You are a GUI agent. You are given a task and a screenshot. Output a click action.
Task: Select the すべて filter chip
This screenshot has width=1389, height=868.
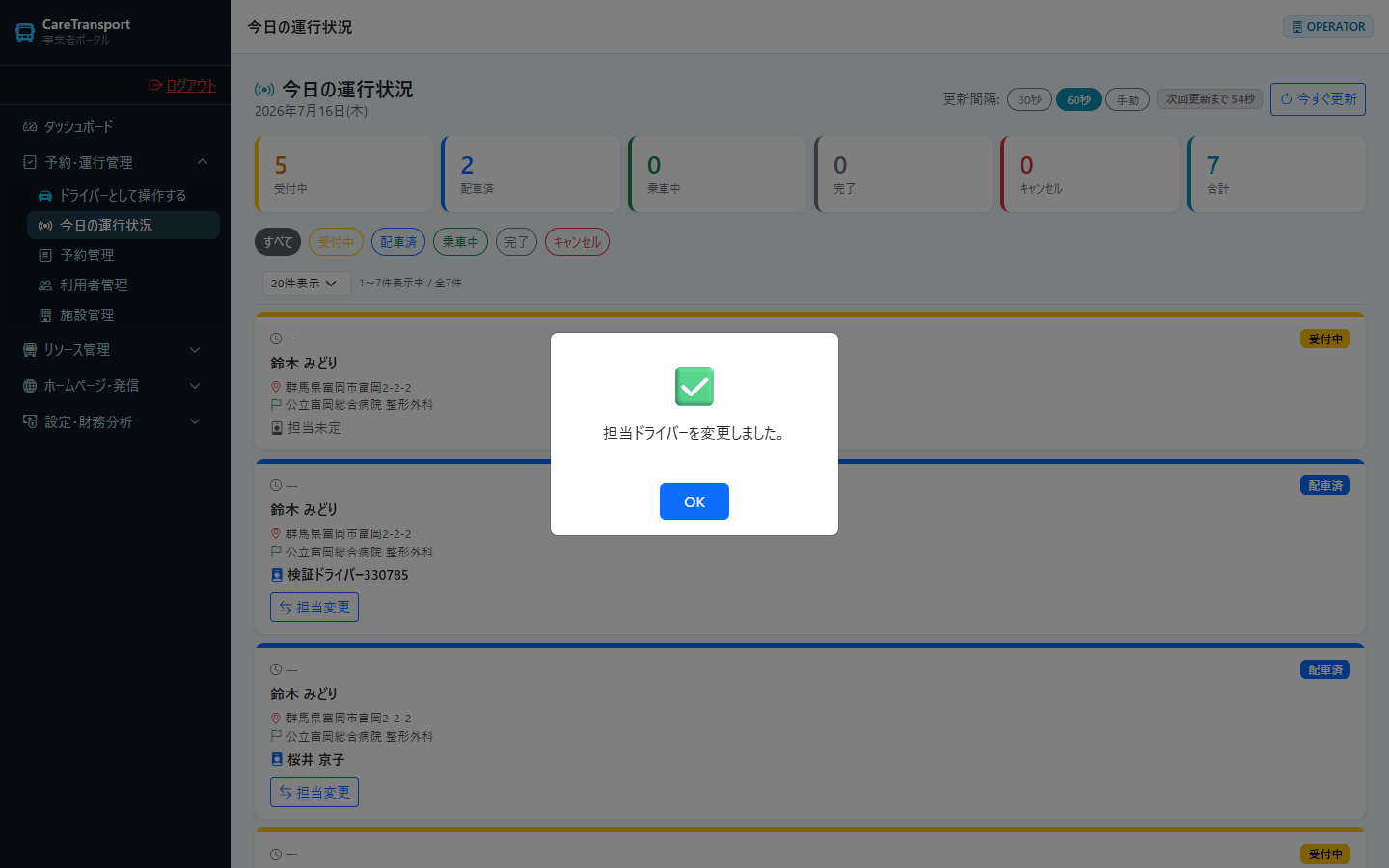click(278, 242)
